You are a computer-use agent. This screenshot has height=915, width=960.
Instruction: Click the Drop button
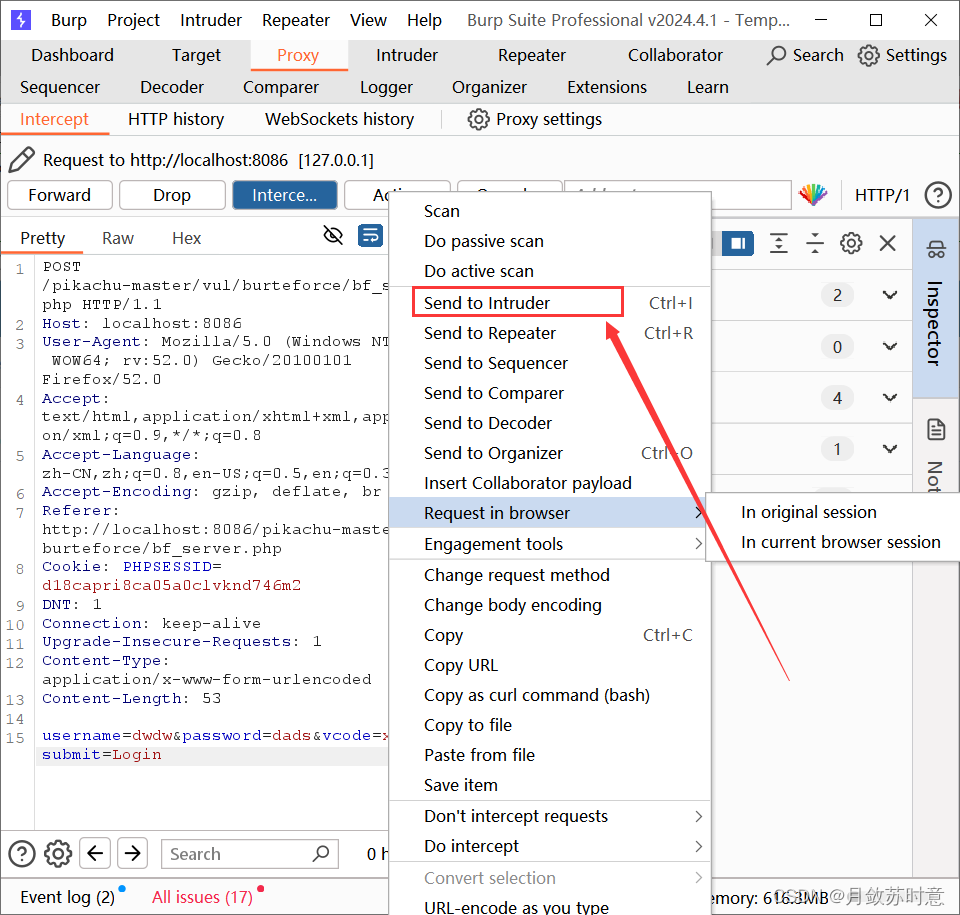point(172,195)
